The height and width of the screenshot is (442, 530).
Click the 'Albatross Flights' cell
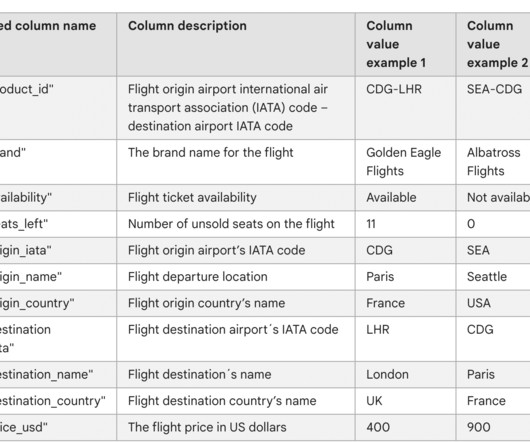pyautogui.click(x=493, y=162)
